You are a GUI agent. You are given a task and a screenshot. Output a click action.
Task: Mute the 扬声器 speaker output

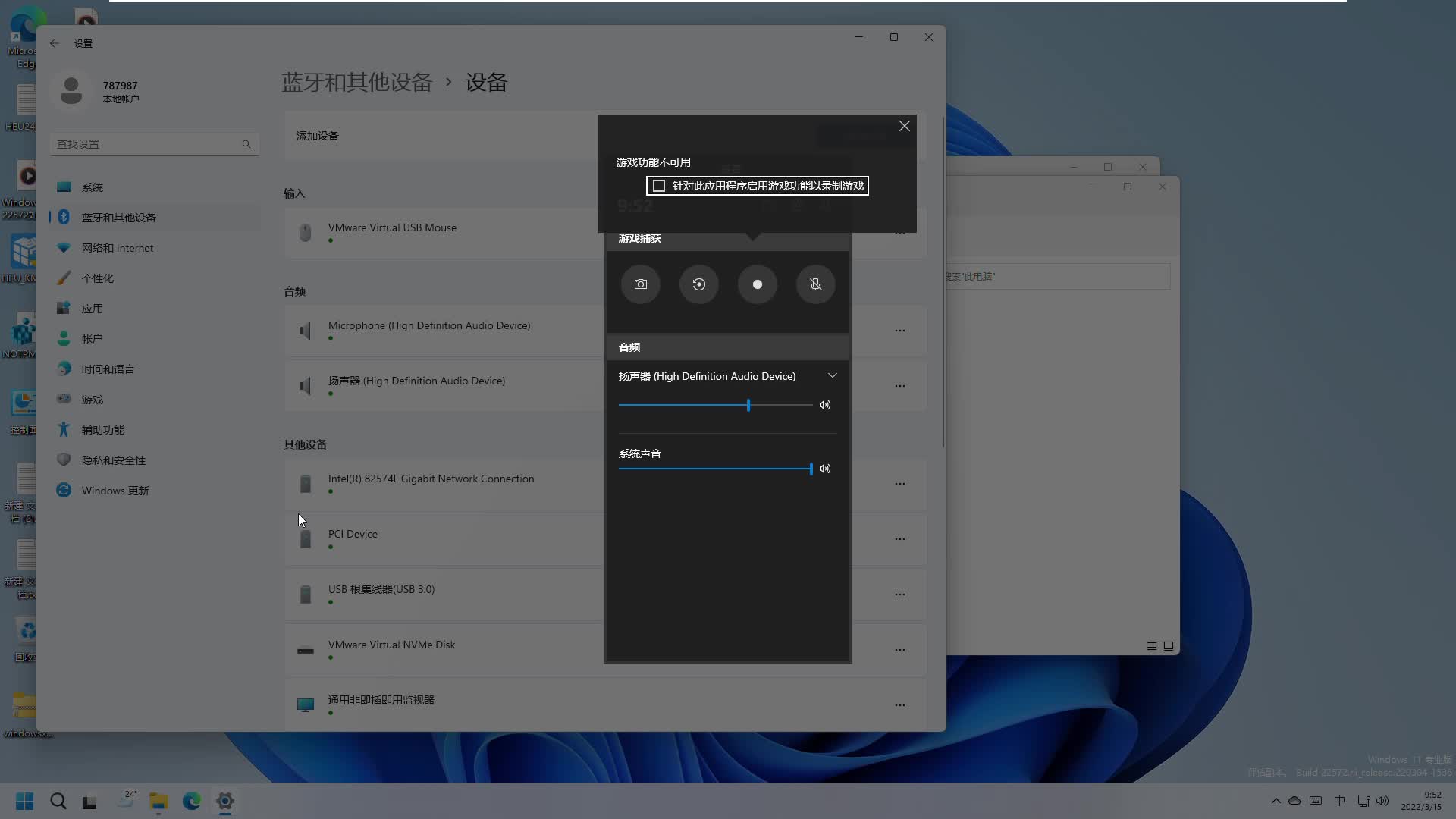tap(825, 405)
